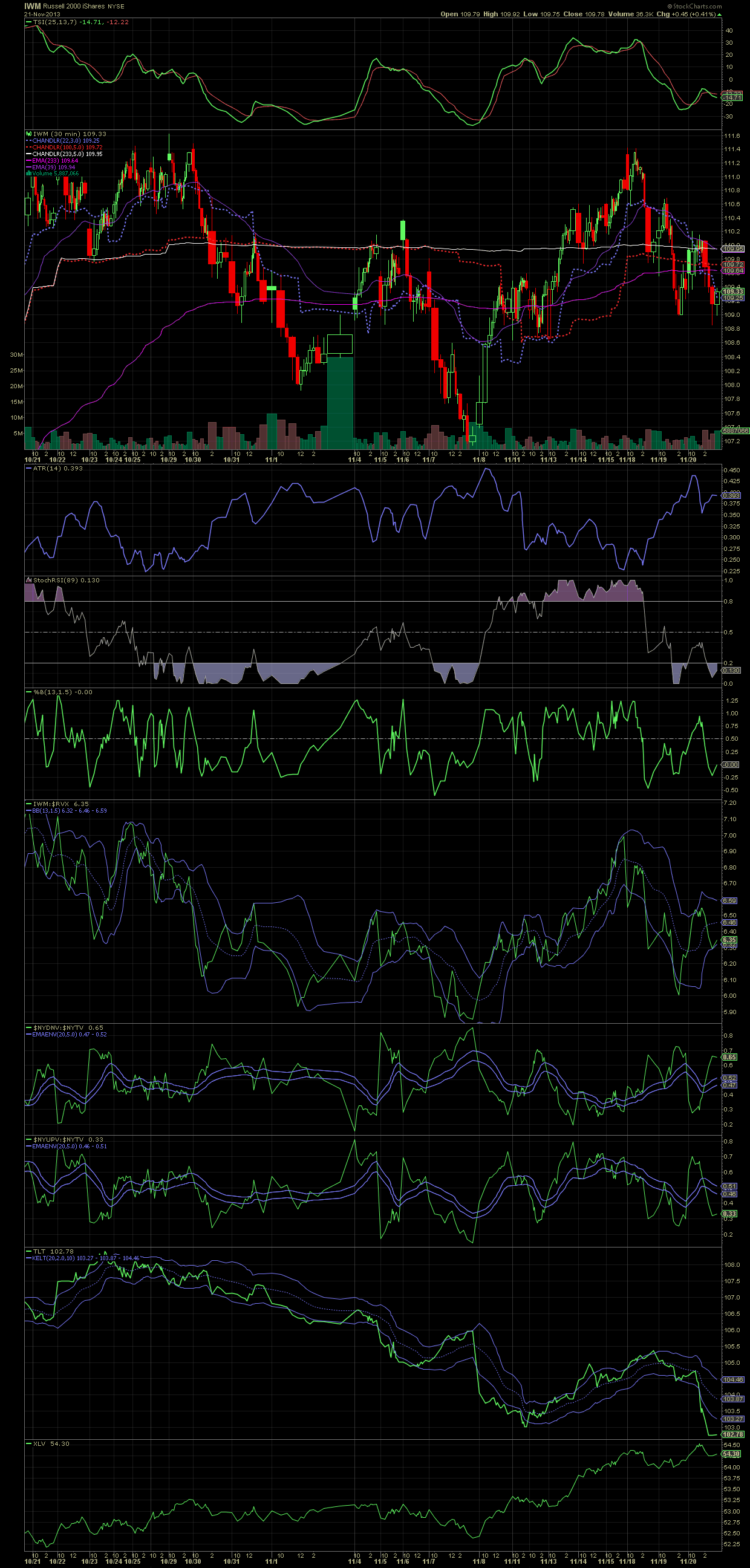
Task: Click the tallest green volume bar
Action: 341,403
